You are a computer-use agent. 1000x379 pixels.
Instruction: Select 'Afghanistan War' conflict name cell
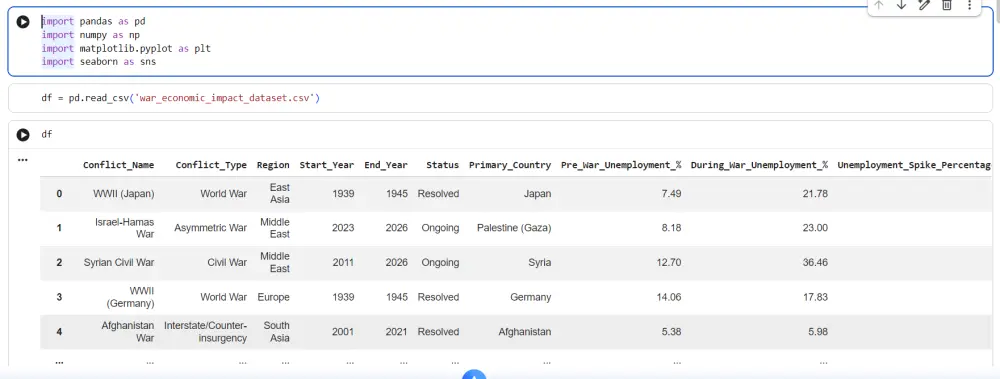point(128,332)
